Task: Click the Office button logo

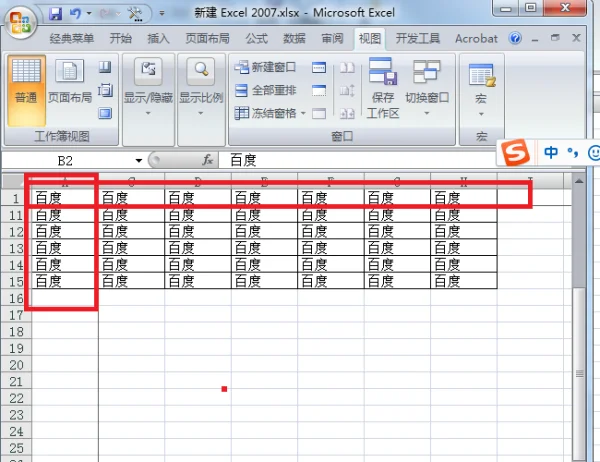Action: click(22, 21)
